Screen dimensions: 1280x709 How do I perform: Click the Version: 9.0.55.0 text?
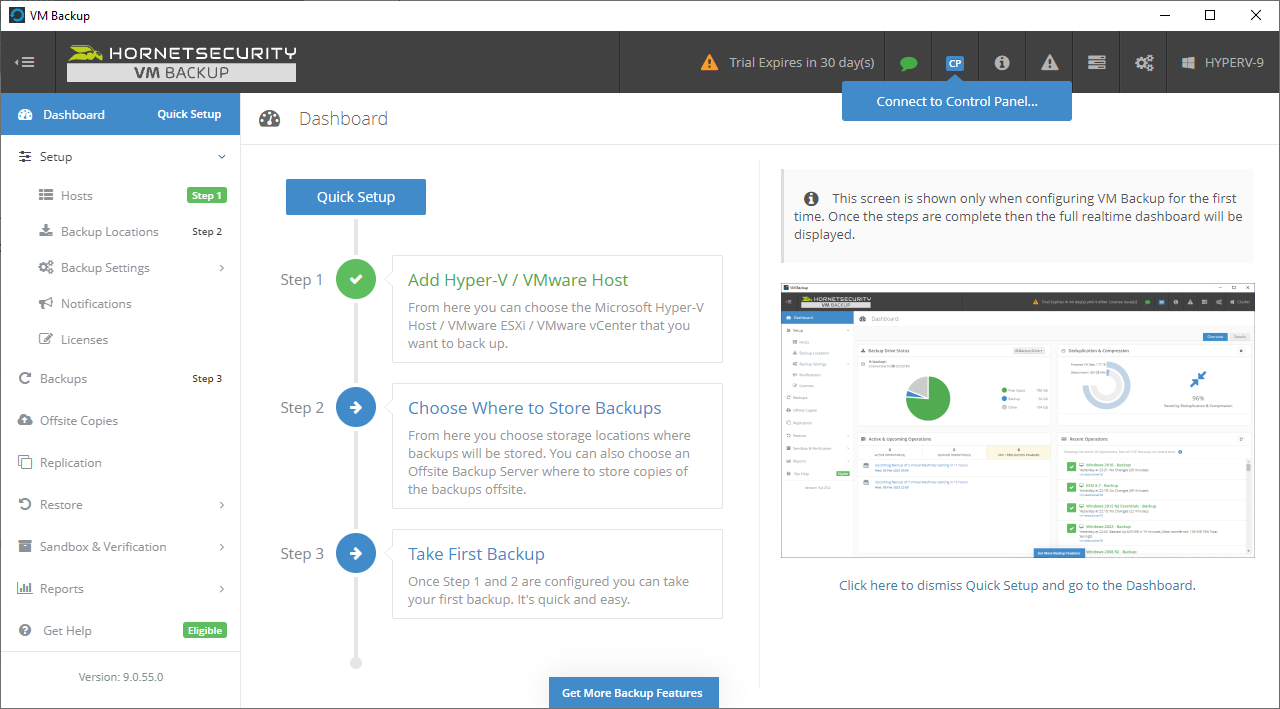121,677
